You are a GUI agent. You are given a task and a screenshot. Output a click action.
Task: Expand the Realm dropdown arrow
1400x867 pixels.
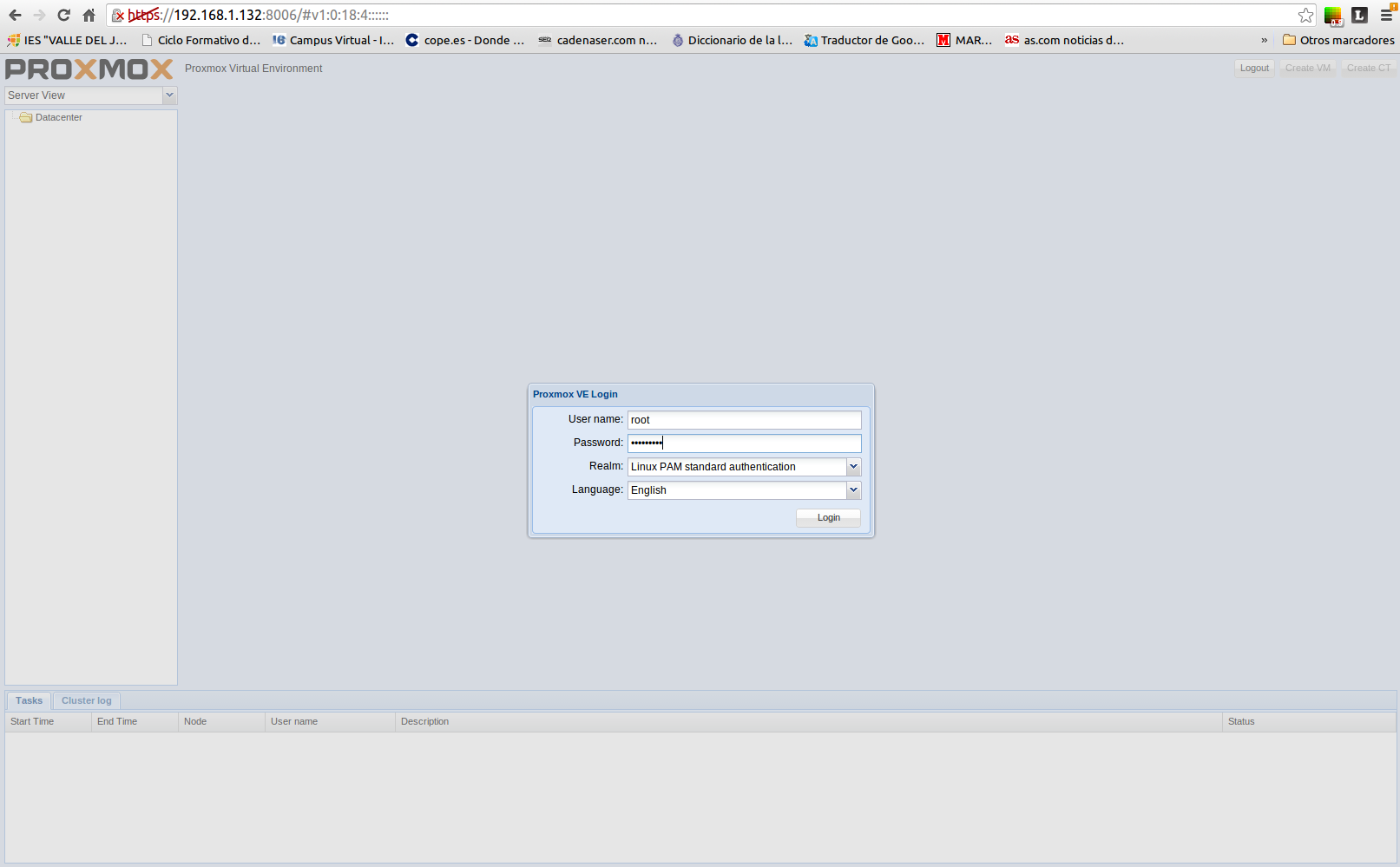click(853, 467)
